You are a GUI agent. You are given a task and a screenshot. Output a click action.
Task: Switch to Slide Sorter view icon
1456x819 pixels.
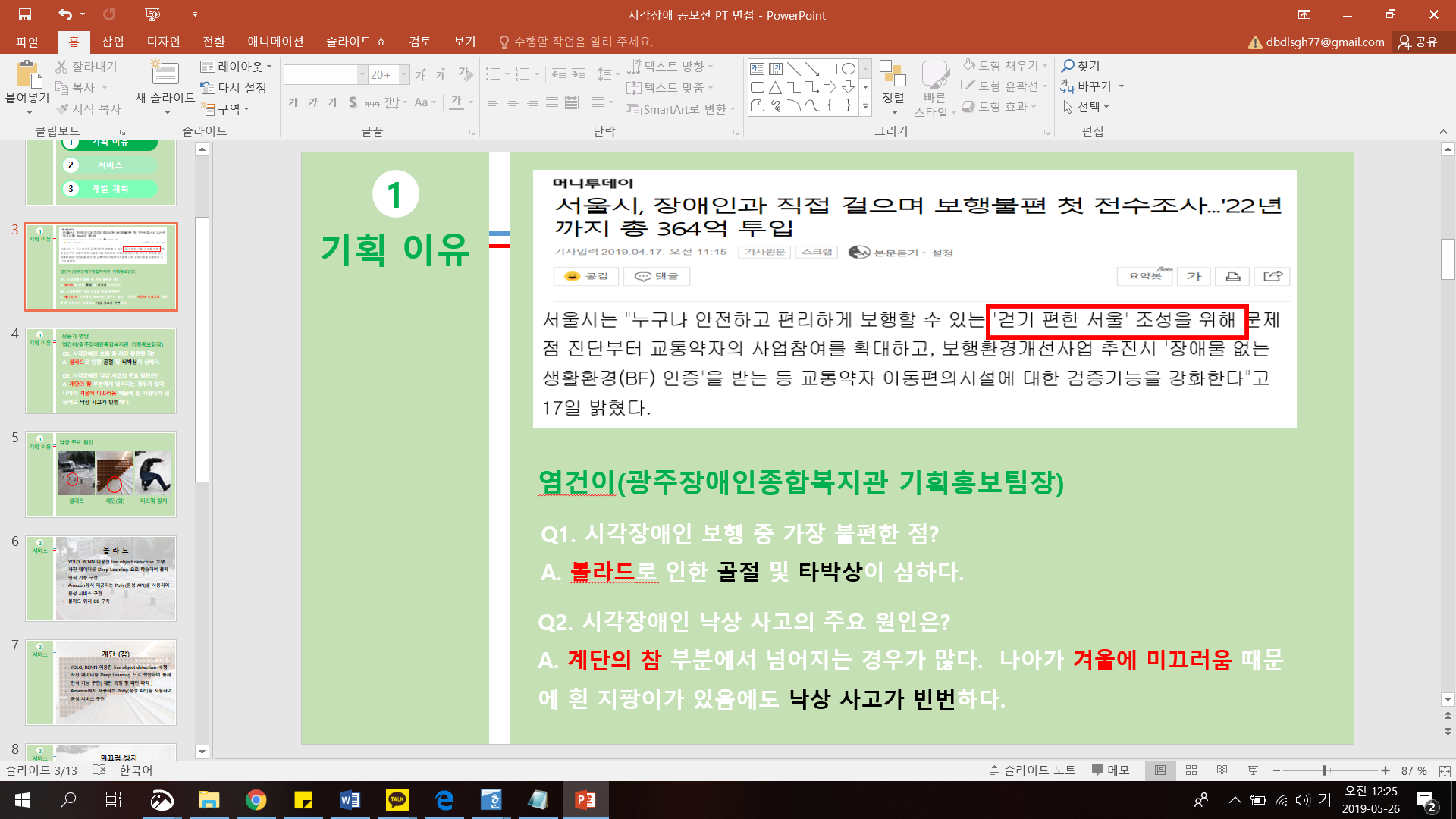point(1191,770)
